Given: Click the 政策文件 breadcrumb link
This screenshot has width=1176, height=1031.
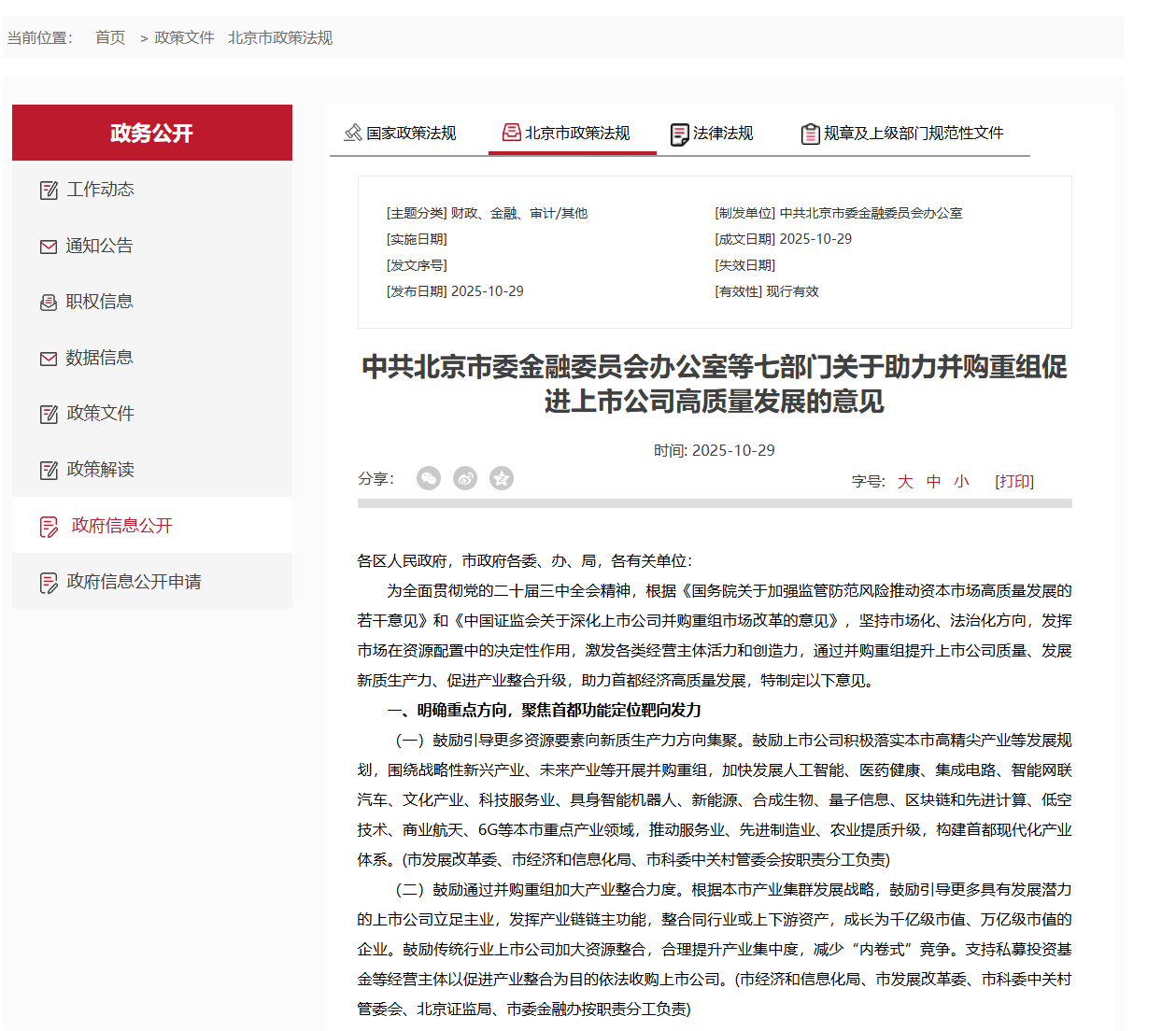Looking at the screenshot, I should pos(184,37).
